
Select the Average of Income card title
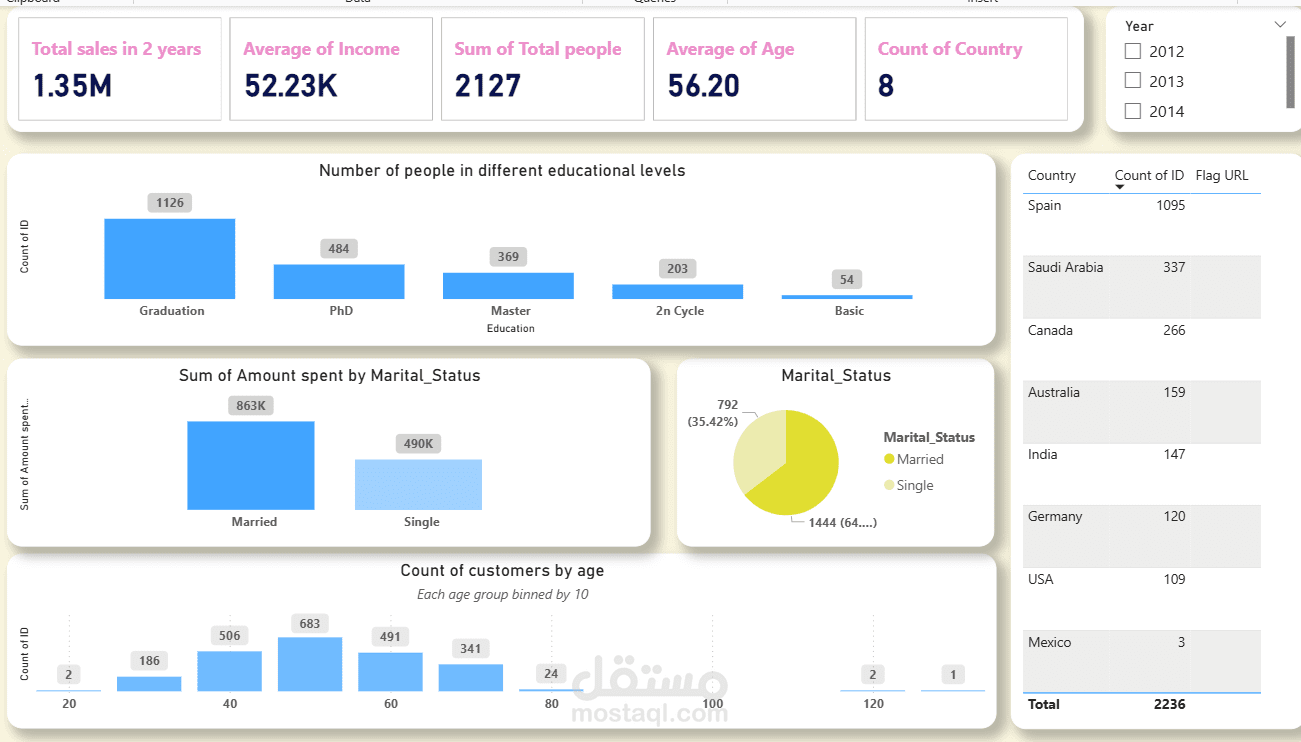click(x=321, y=49)
